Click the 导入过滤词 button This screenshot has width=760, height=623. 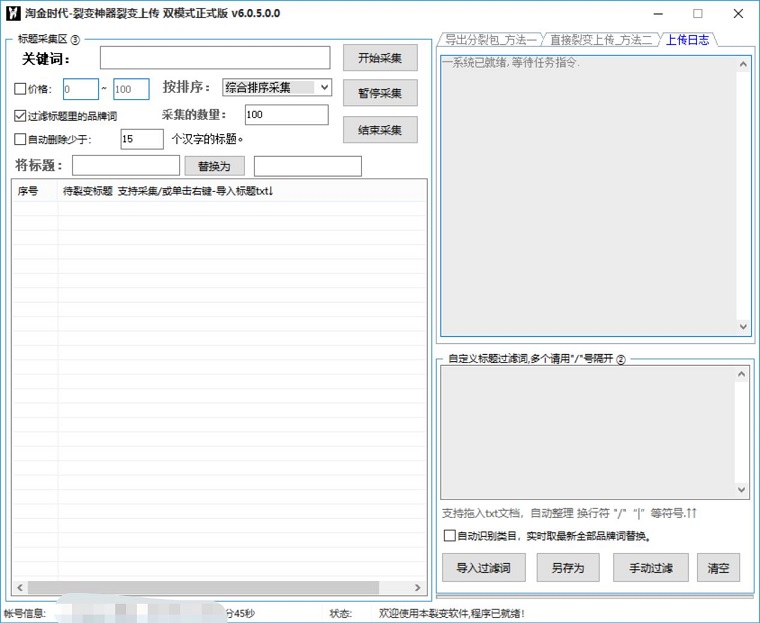484,568
